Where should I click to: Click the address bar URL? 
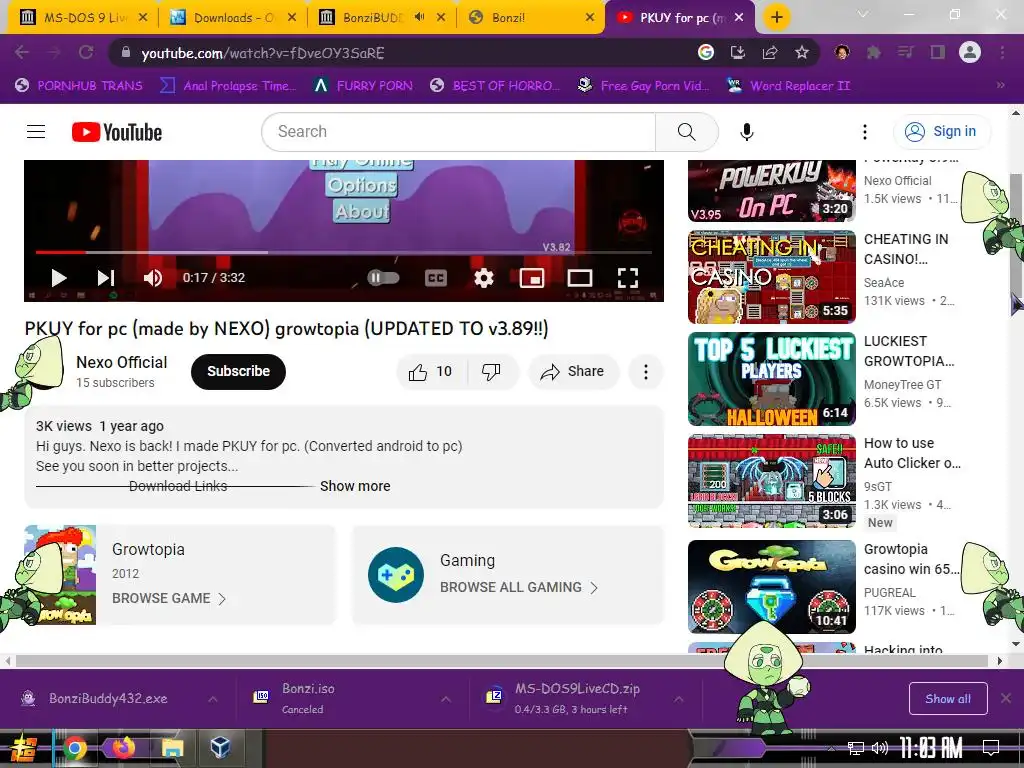(x=263, y=53)
